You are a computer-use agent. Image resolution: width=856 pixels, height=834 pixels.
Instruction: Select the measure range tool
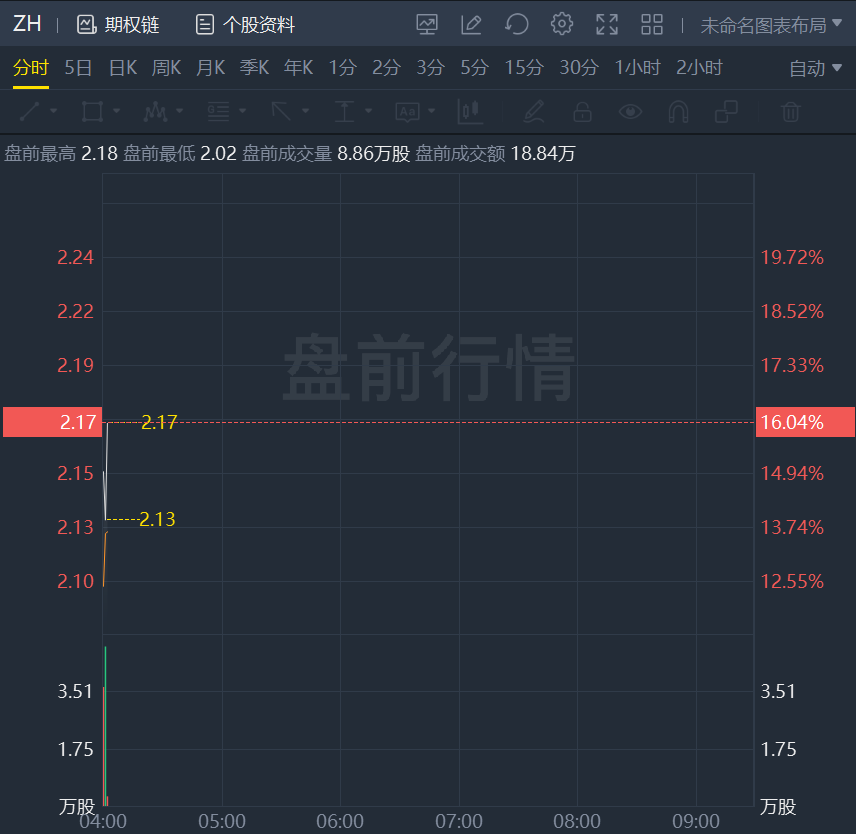(344, 111)
